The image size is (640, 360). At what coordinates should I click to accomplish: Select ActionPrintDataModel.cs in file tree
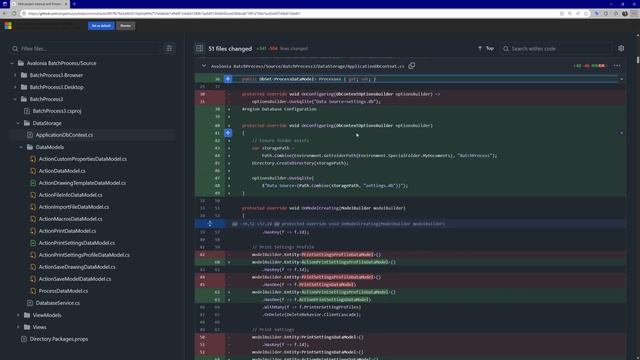(67, 231)
